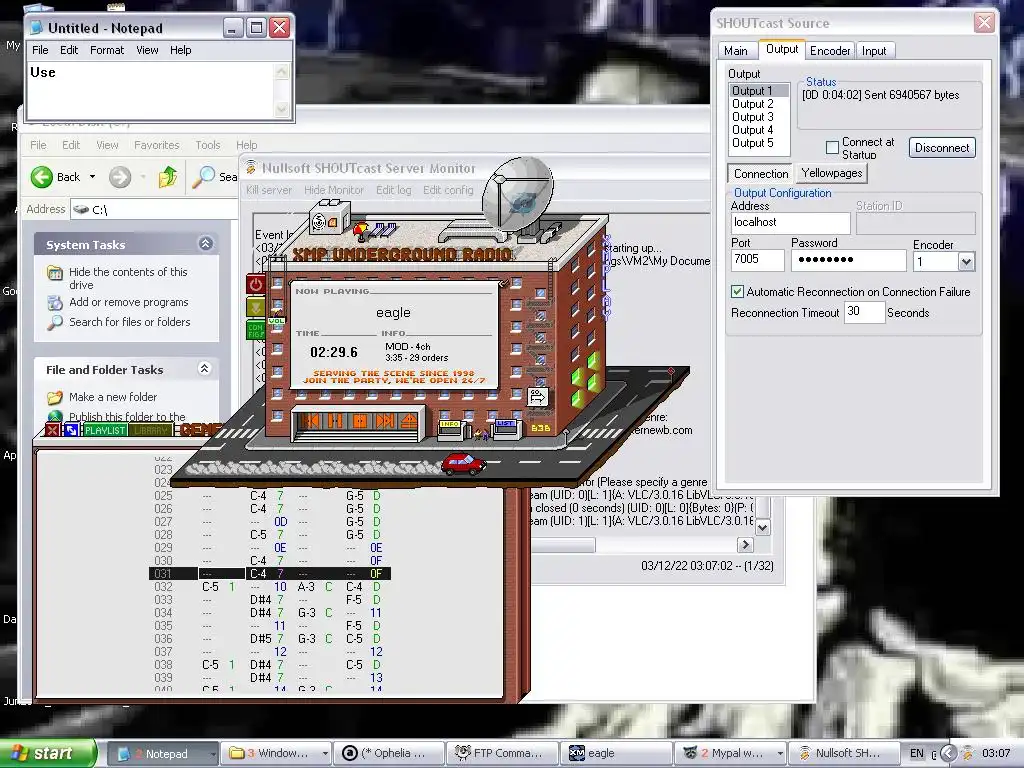Image resolution: width=1024 pixels, height=768 pixels.
Task: Open the Edit menu in Notepad
Action: tap(69, 50)
